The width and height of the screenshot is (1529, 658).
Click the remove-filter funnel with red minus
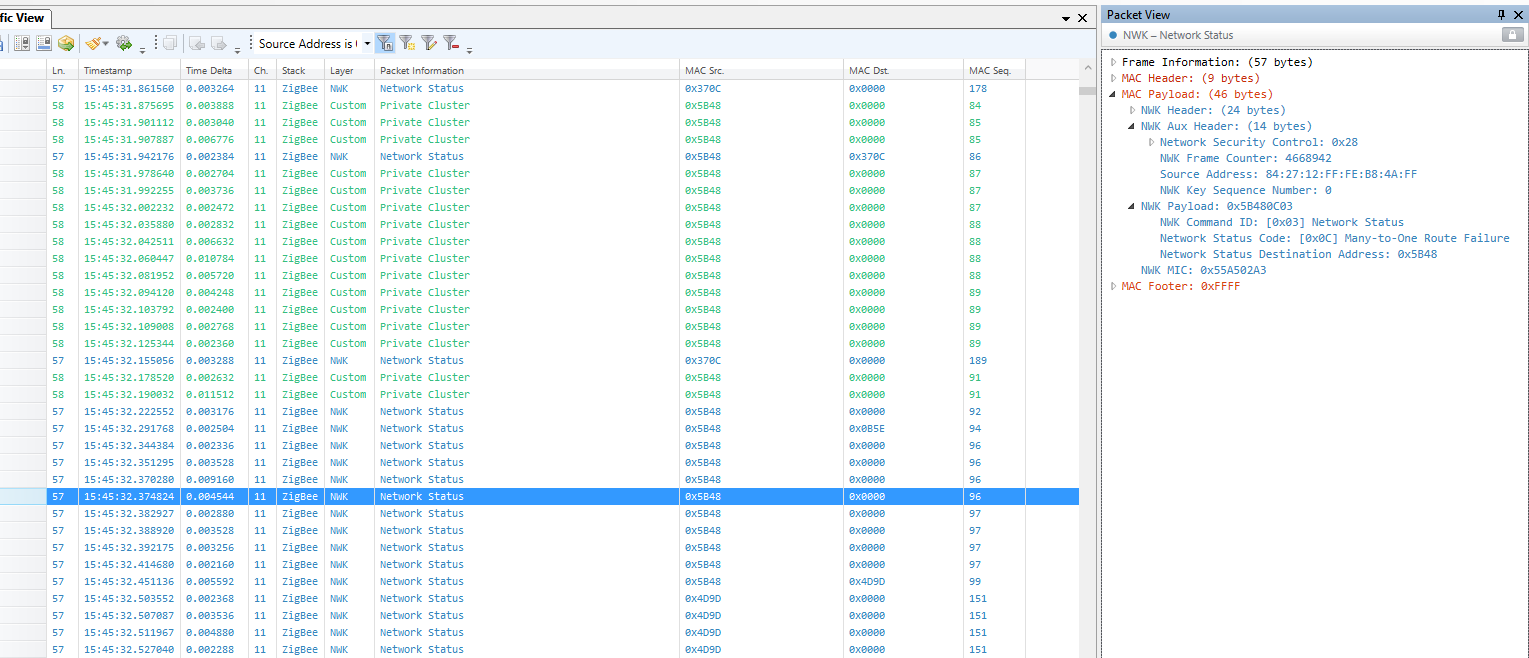pyautogui.click(x=451, y=43)
